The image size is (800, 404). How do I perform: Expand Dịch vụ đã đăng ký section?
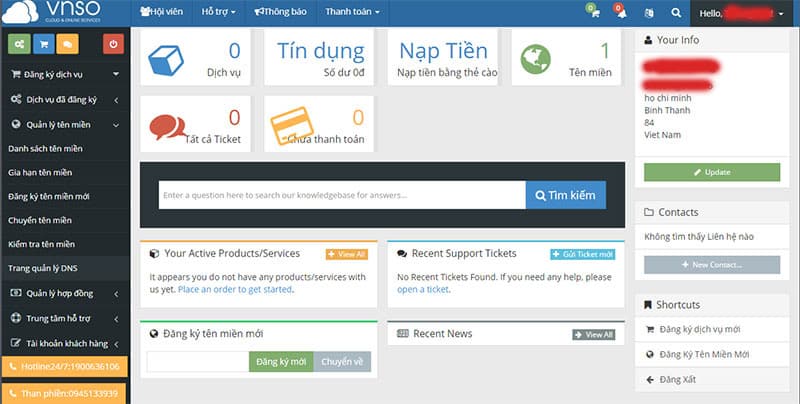coord(65,99)
